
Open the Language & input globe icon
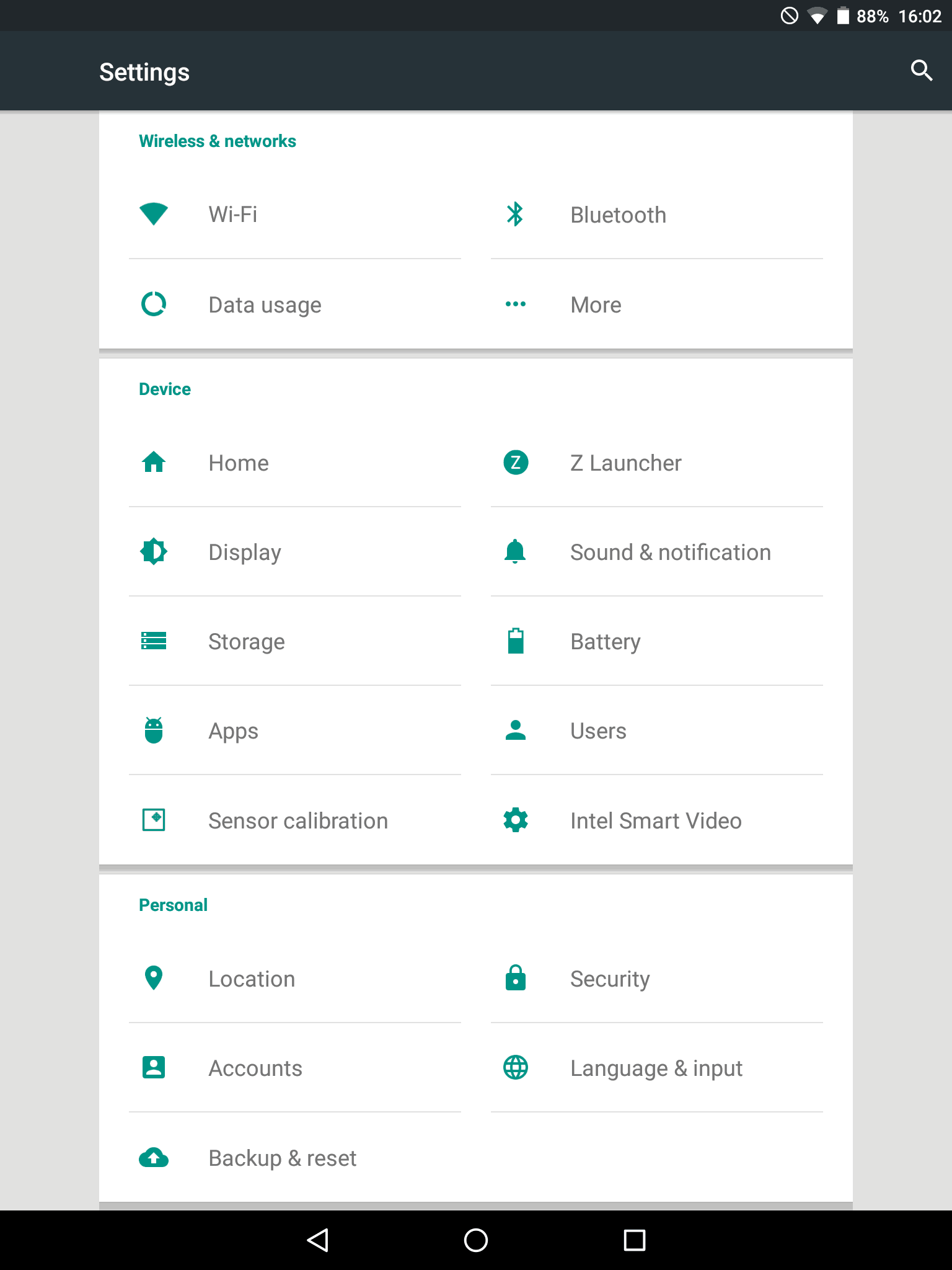pos(515,1068)
